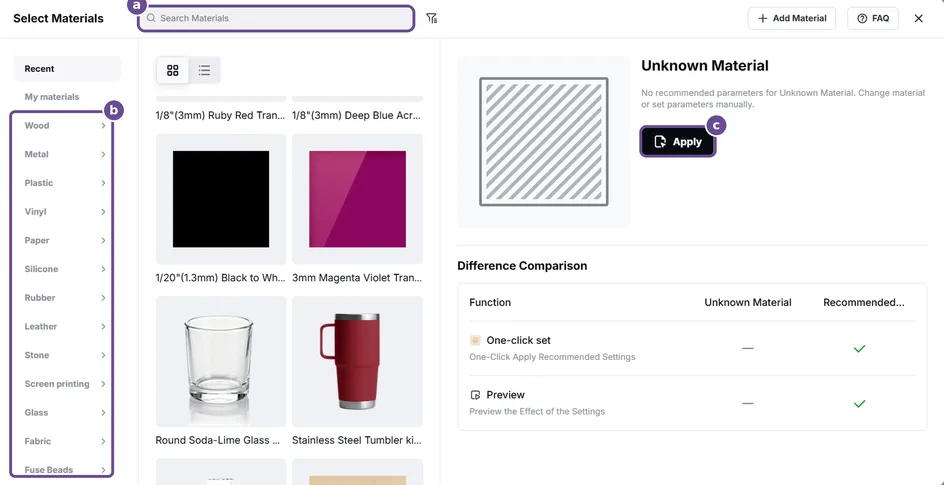Click the Unknown Material column header
Screen dimensions: 944x485
pyautogui.click(x=748, y=303)
